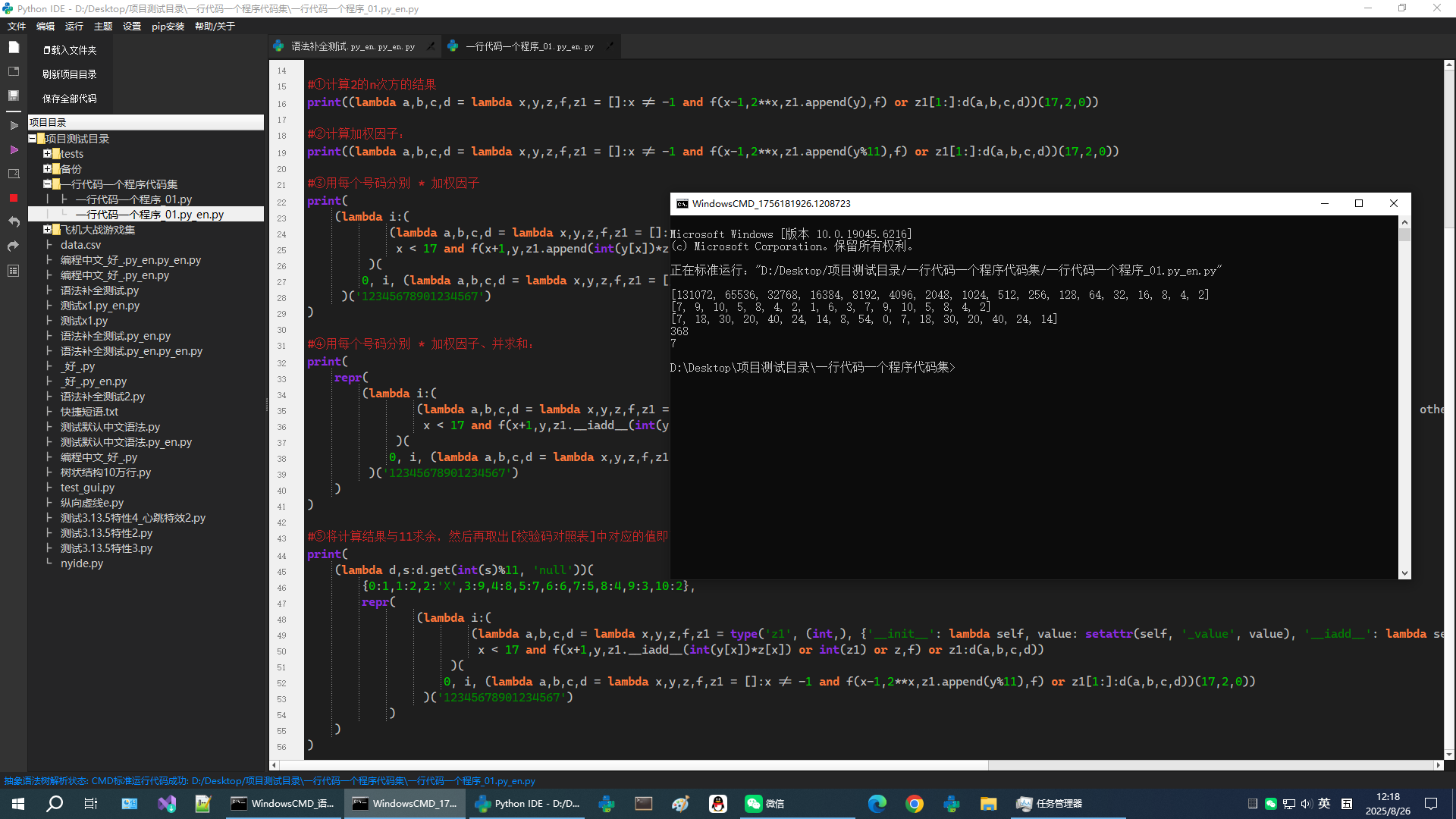
Task: Click the 刷新项目目录 button
Action: pyautogui.click(x=70, y=74)
